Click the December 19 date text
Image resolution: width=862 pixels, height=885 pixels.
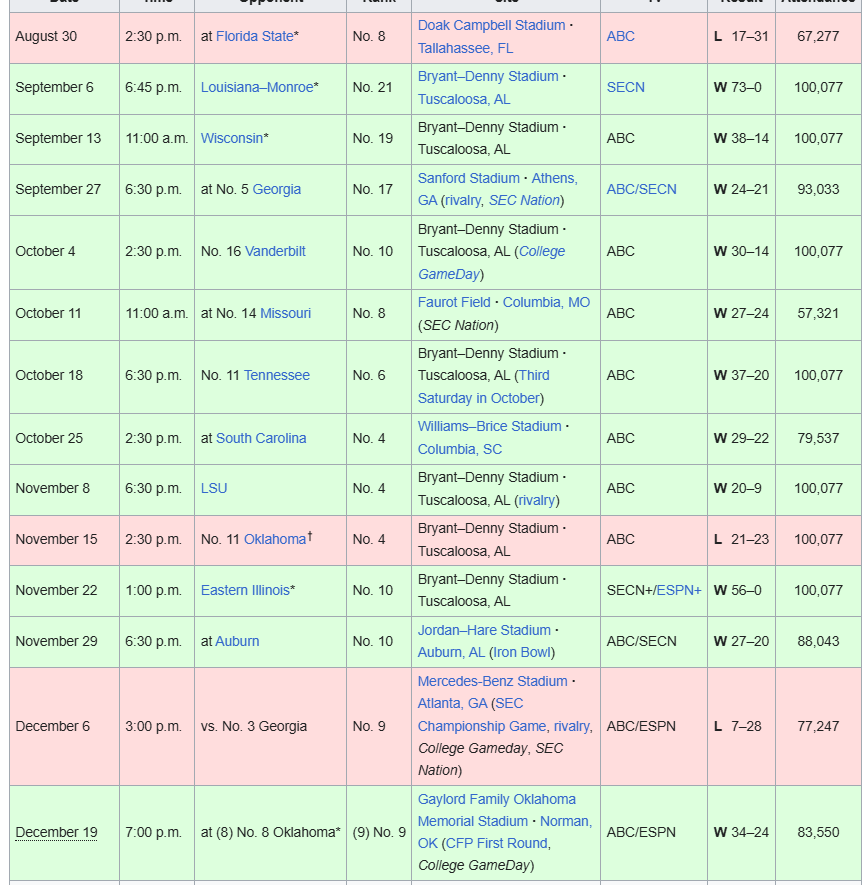[56, 833]
